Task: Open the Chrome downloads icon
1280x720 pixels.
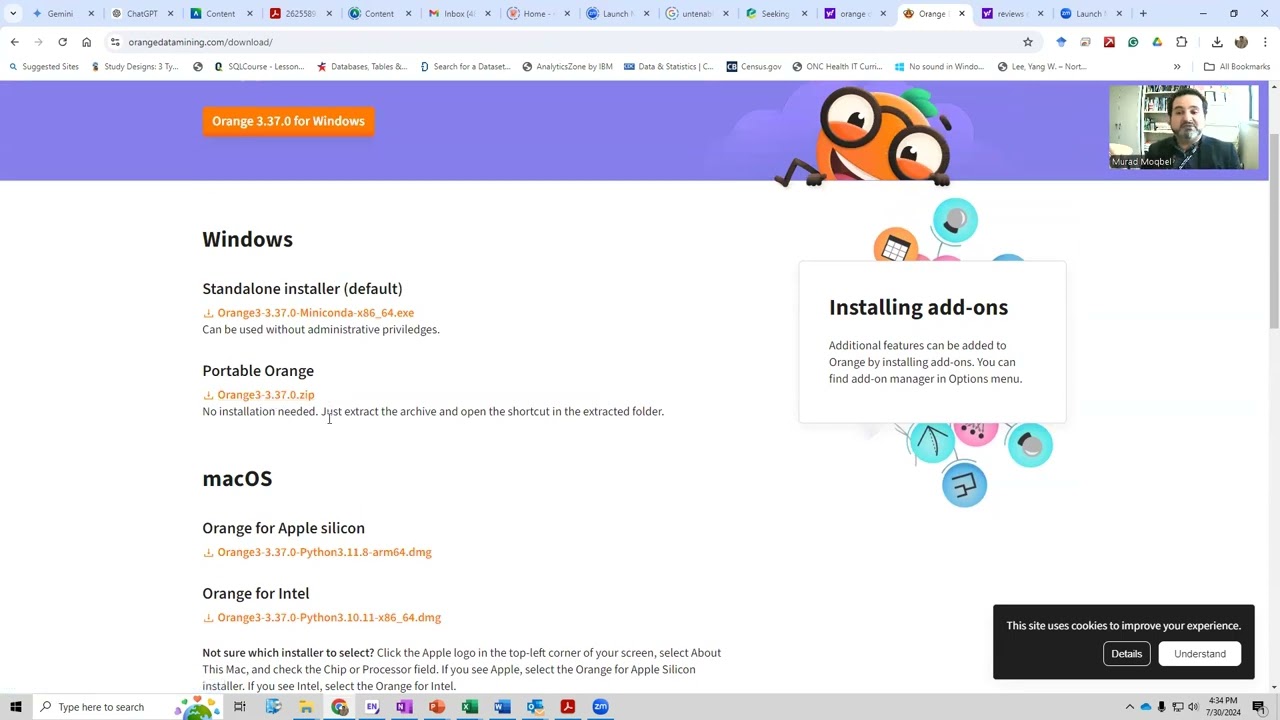Action: click(1217, 42)
